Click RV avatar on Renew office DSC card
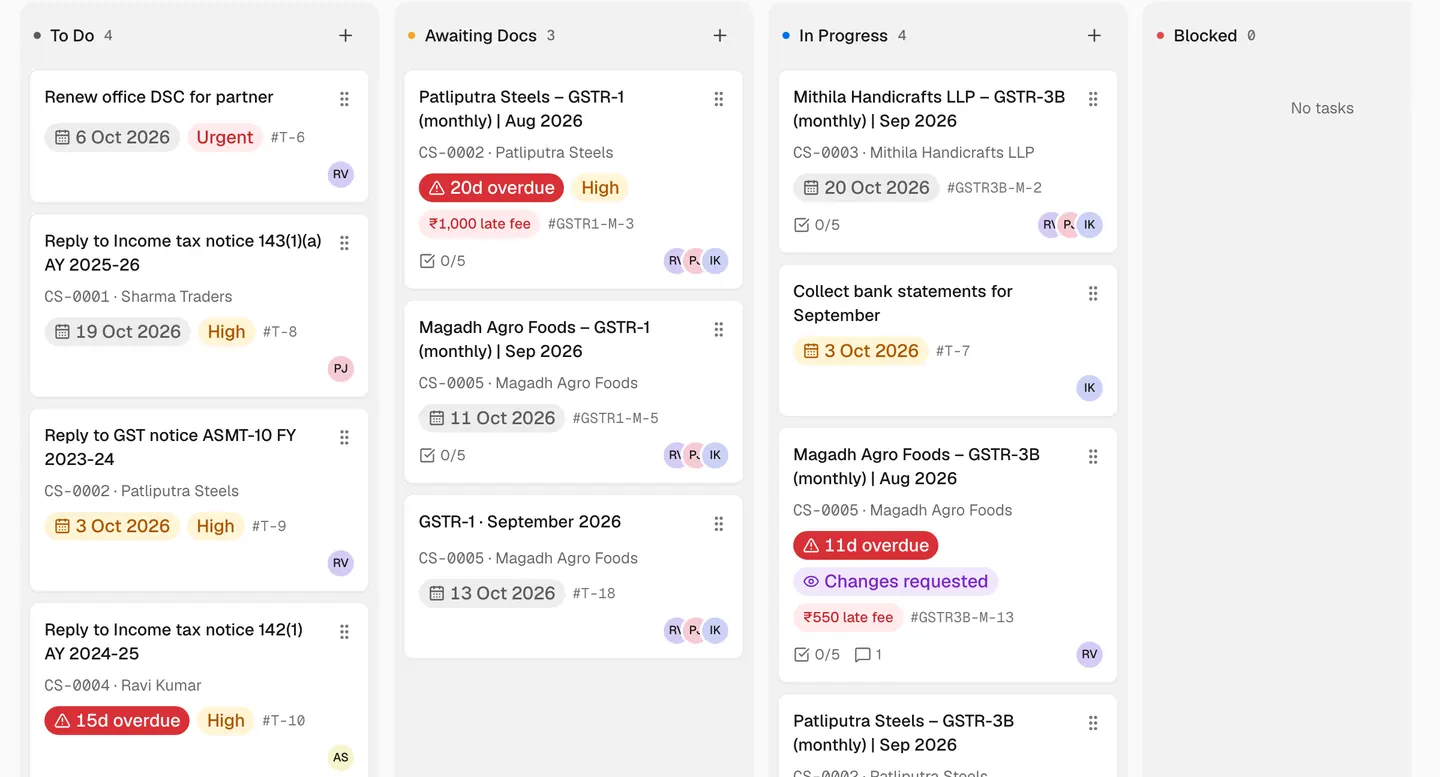Screen dimensions: 1440x777 point(341,174)
